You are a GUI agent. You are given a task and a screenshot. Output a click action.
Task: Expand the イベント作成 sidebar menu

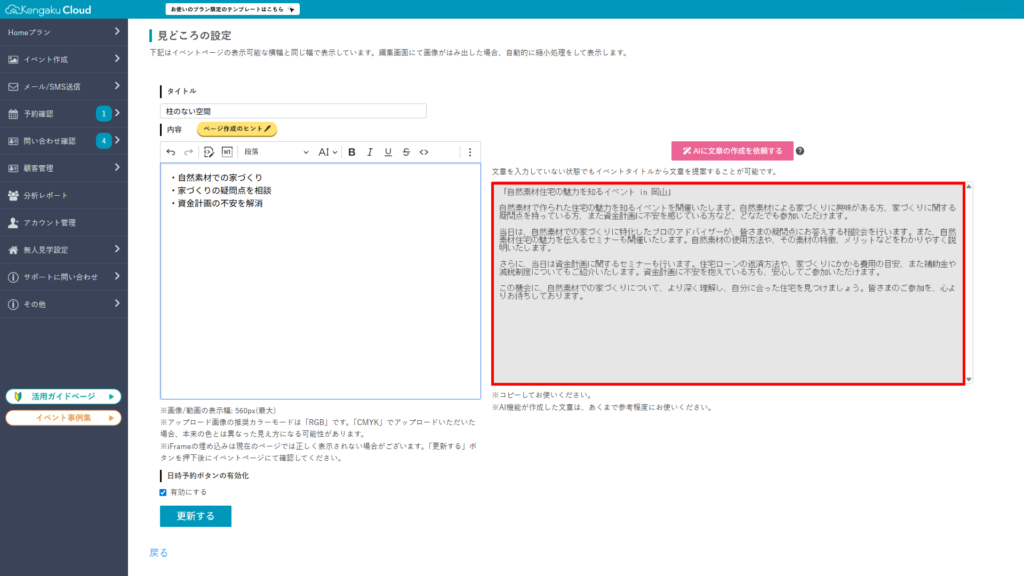64,60
